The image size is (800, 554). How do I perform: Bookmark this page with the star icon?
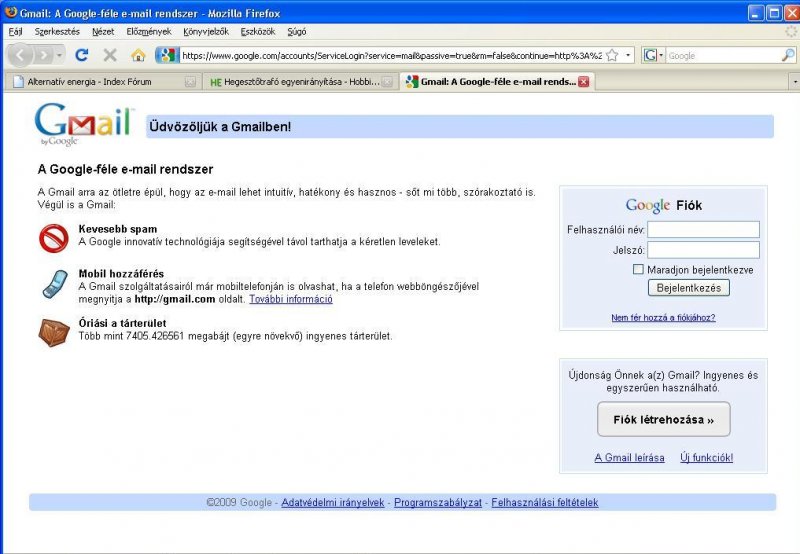point(612,55)
